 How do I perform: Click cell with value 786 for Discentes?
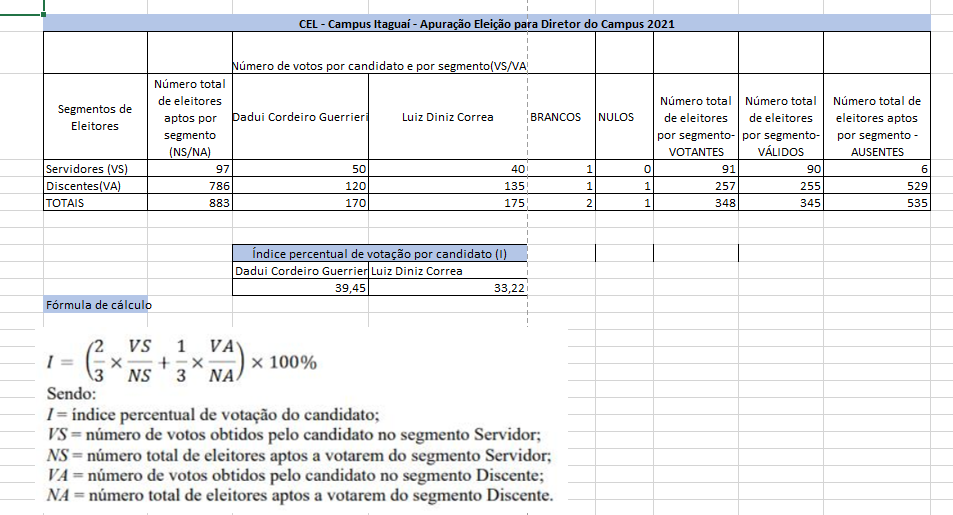coord(189,186)
